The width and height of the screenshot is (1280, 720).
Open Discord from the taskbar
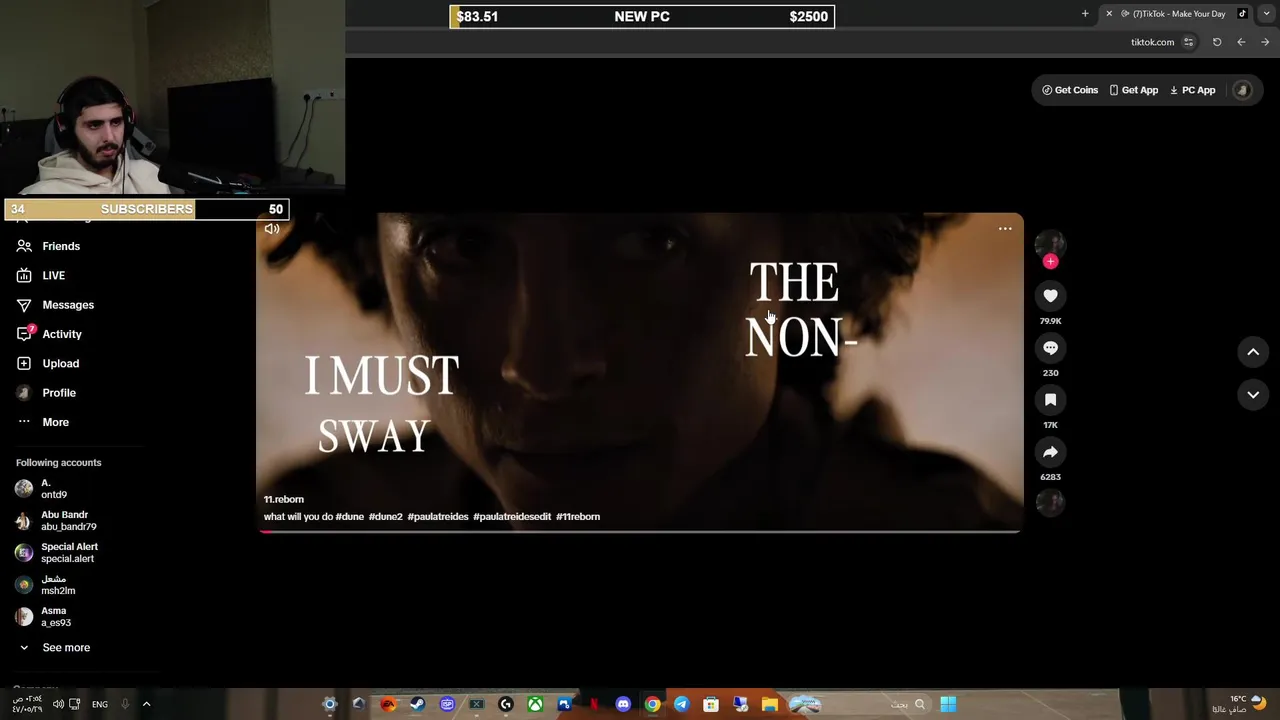[x=623, y=704]
